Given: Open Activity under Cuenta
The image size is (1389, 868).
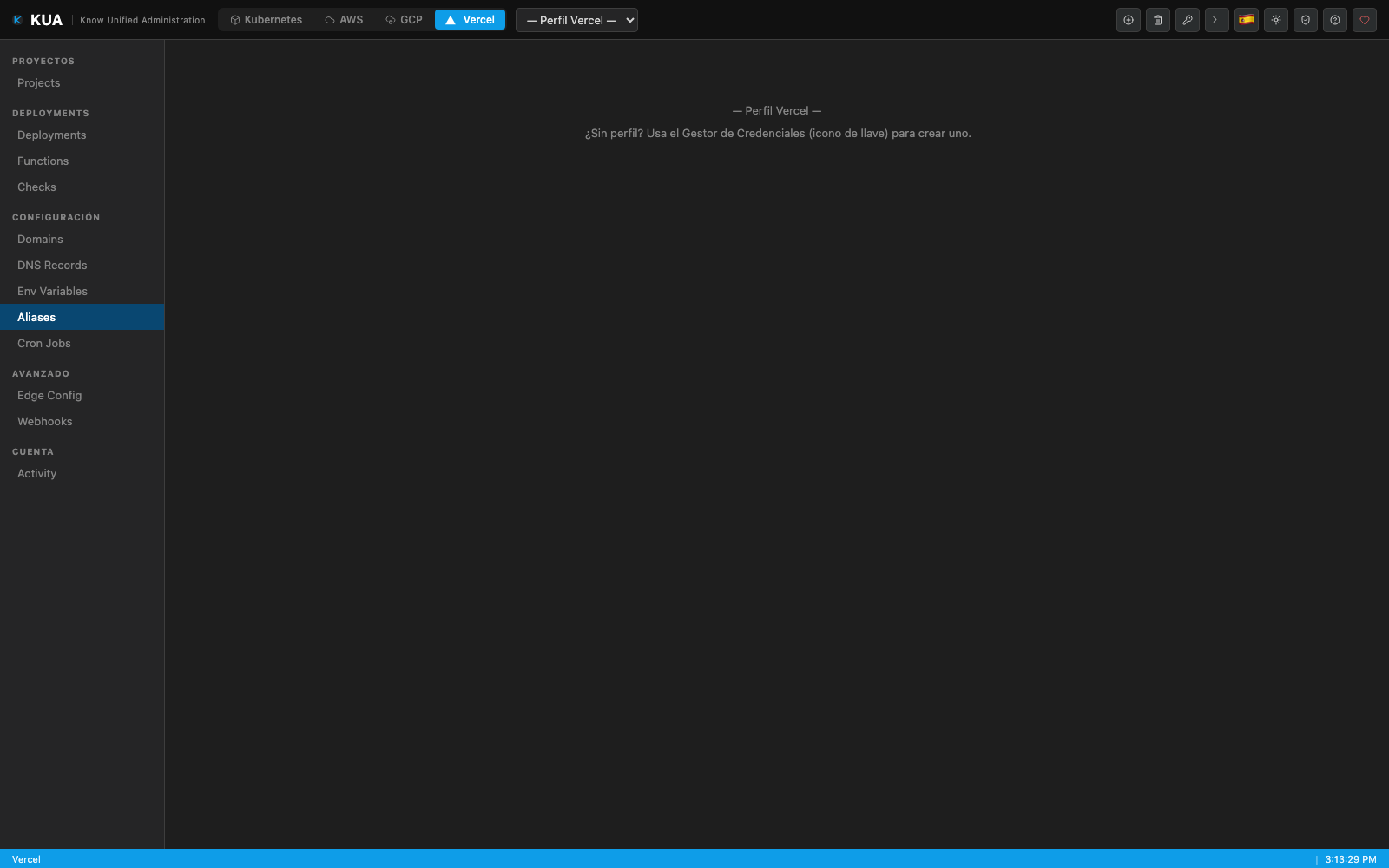Looking at the screenshot, I should point(82,473).
